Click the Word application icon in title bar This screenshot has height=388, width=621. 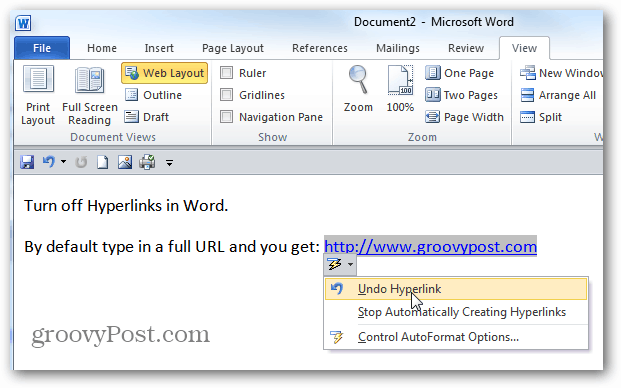tap(23, 23)
